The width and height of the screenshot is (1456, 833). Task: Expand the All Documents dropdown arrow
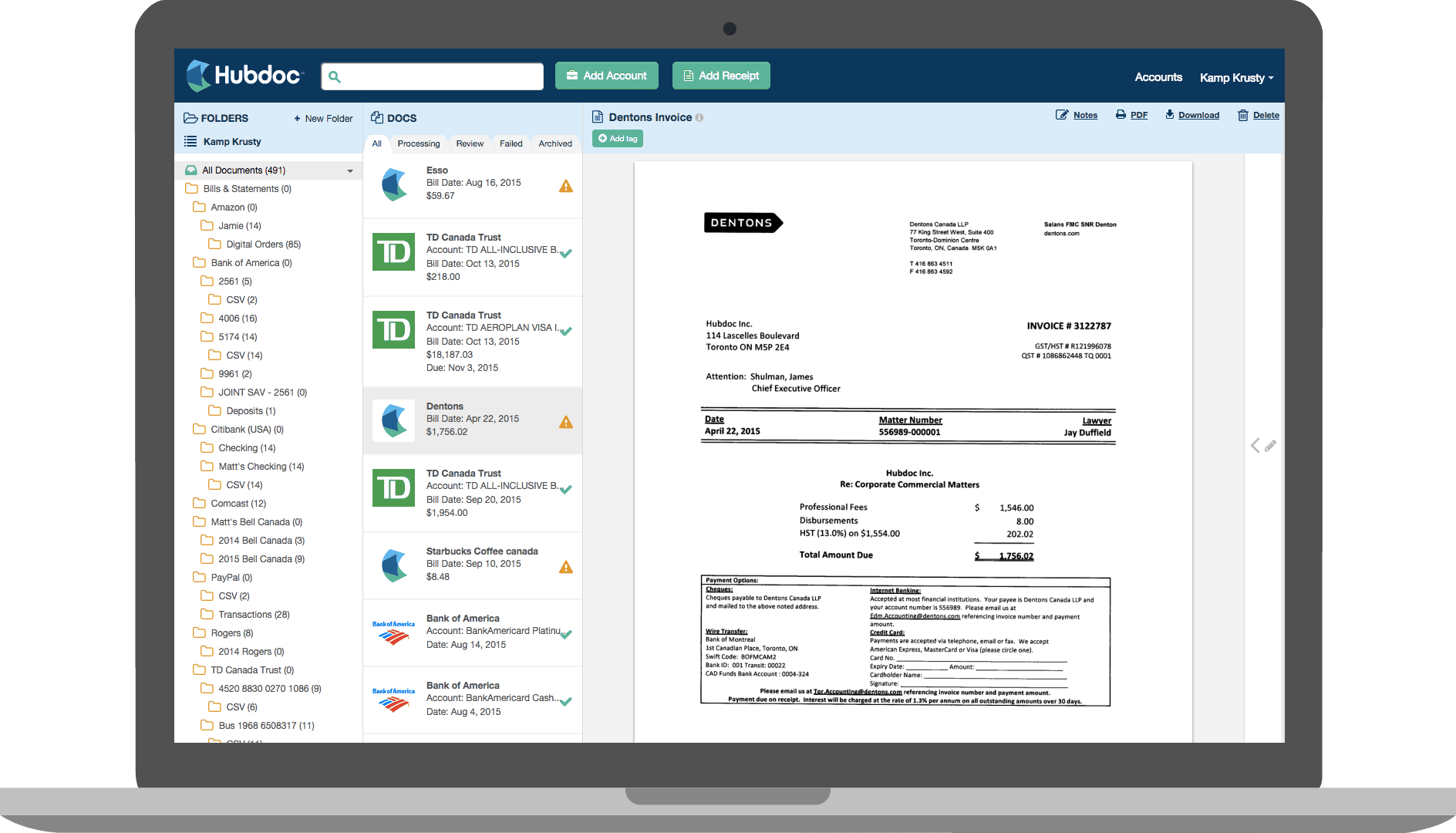tap(350, 170)
